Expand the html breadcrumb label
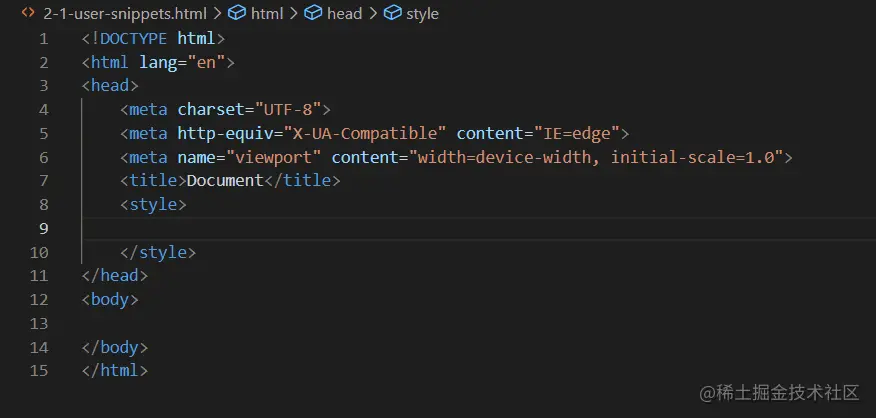 tap(267, 14)
